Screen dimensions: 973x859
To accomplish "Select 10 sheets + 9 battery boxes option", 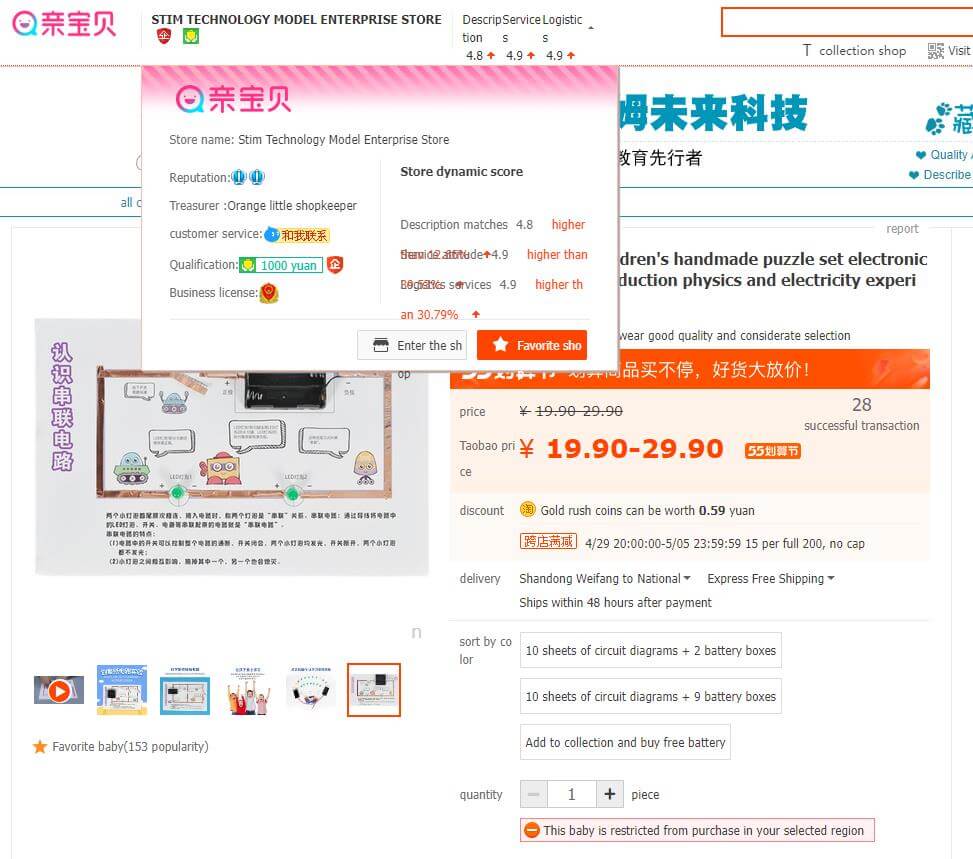I will 650,696.
